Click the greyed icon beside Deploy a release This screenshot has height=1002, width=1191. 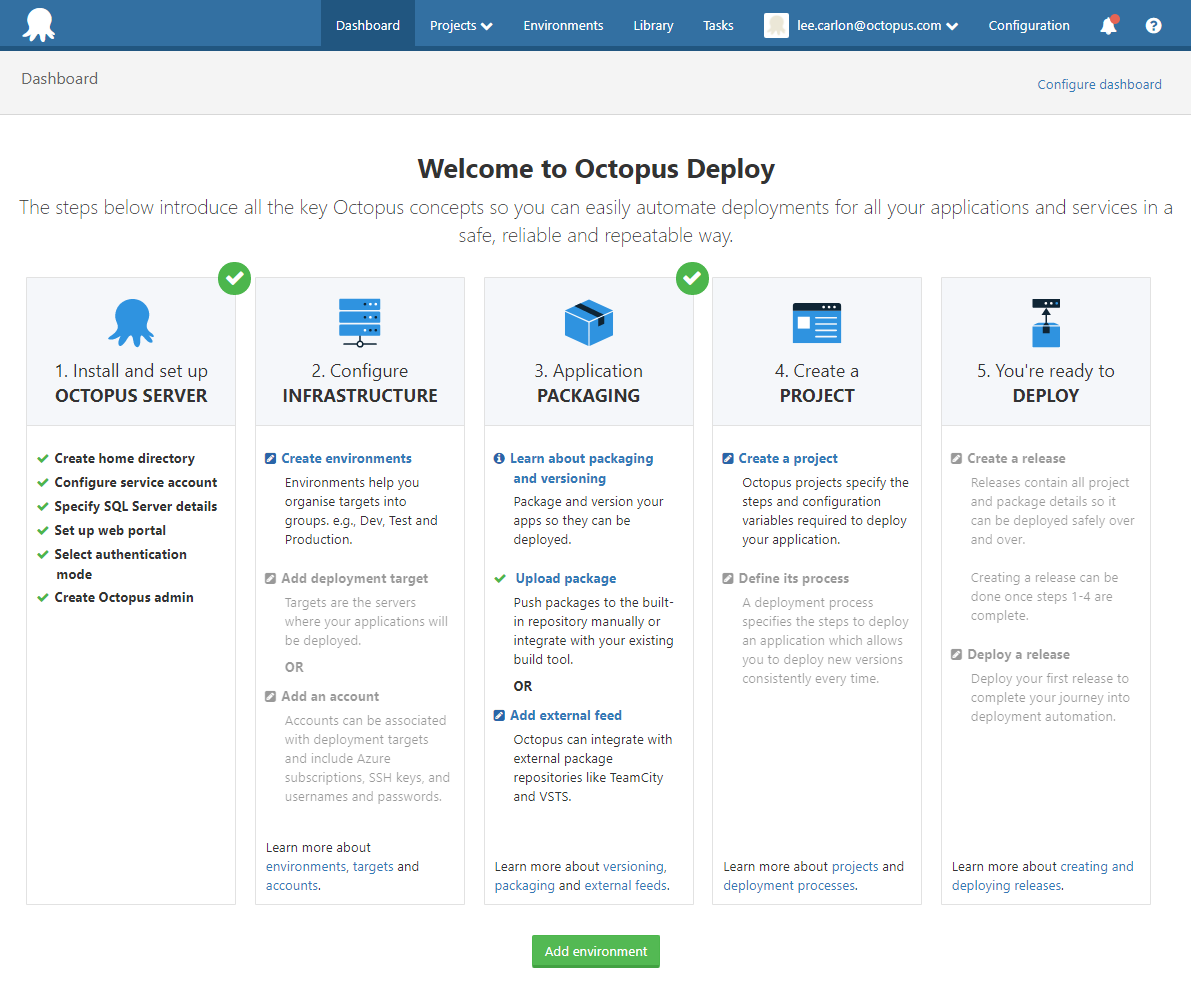pos(956,654)
